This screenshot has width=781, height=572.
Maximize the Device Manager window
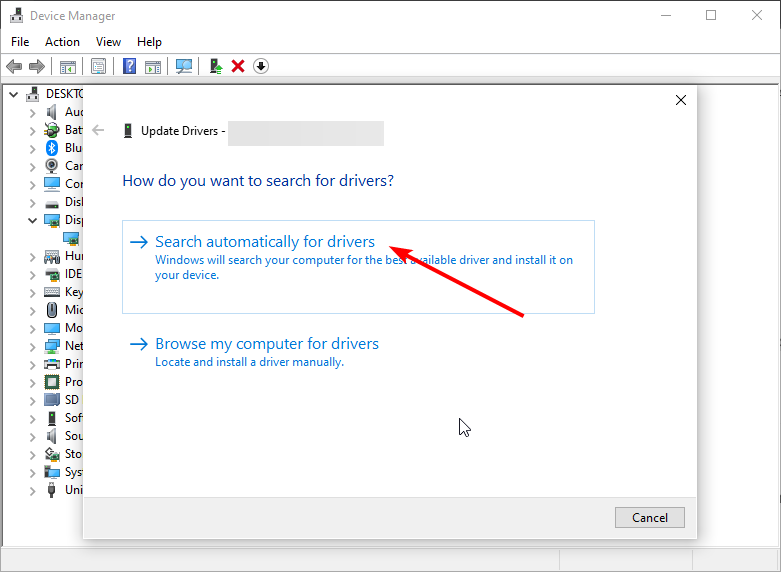(711, 15)
